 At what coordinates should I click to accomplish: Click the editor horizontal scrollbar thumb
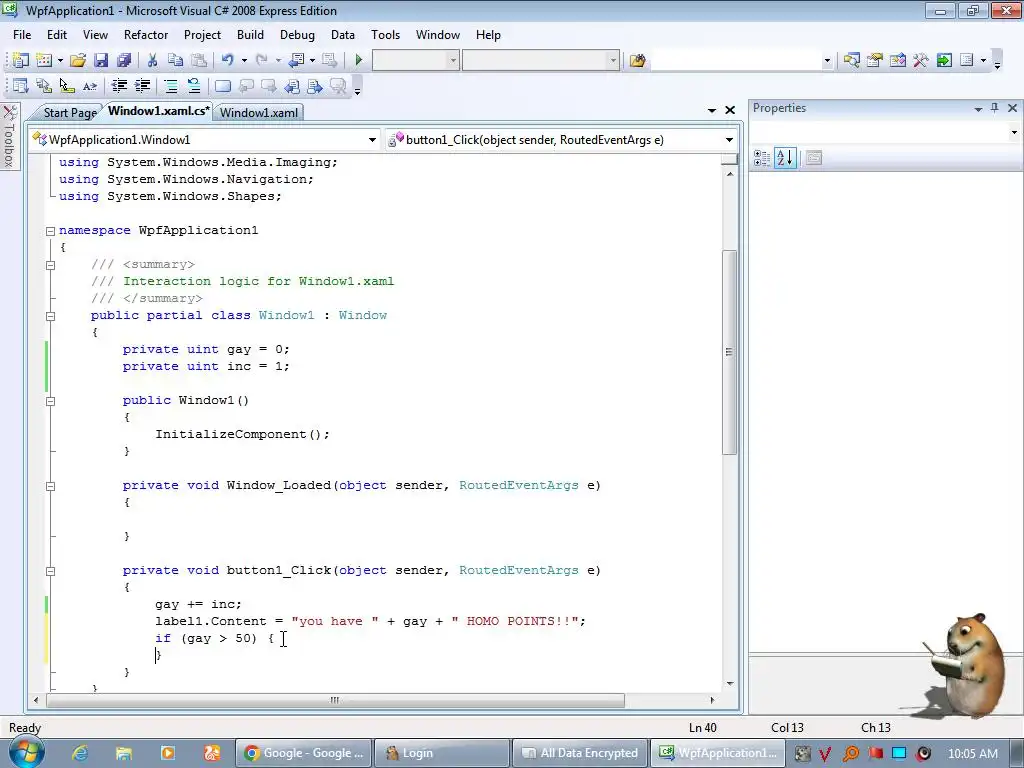[335, 700]
